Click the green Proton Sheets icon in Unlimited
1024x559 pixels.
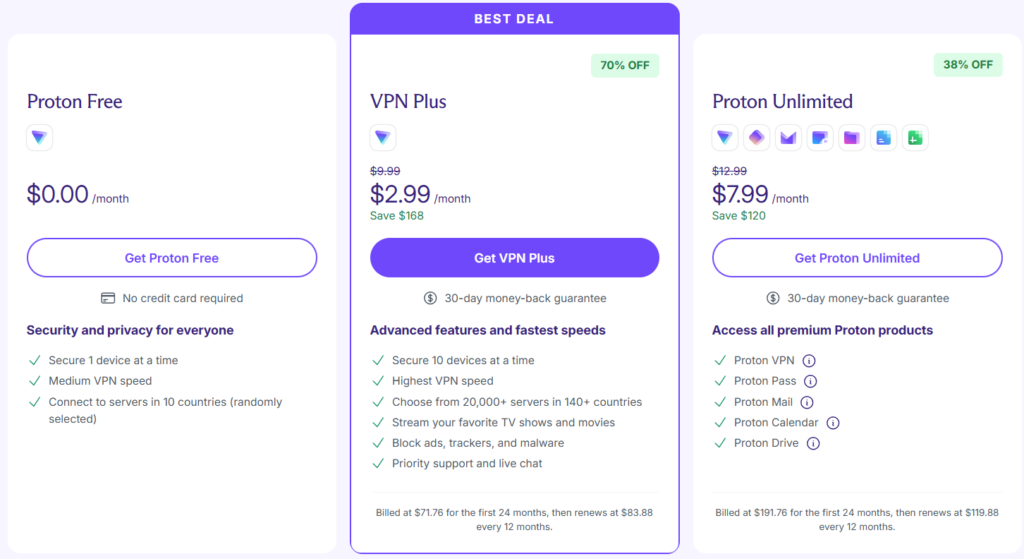pos(915,137)
